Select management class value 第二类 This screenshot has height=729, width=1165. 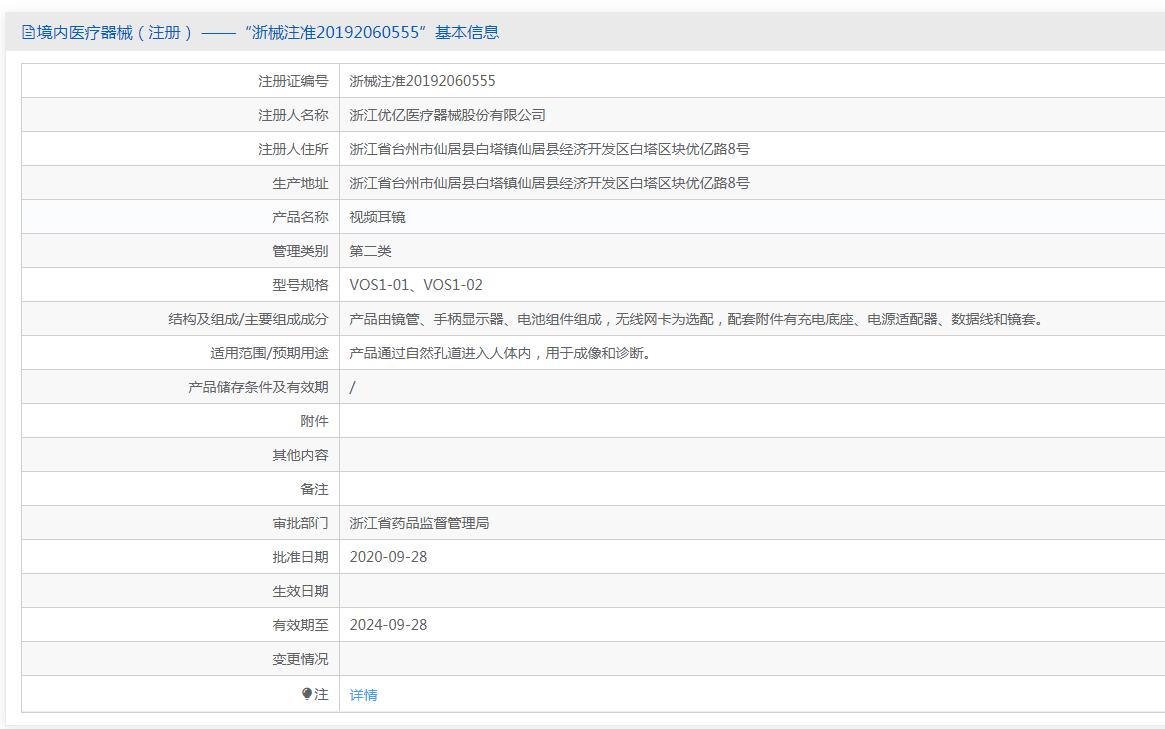click(370, 251)
